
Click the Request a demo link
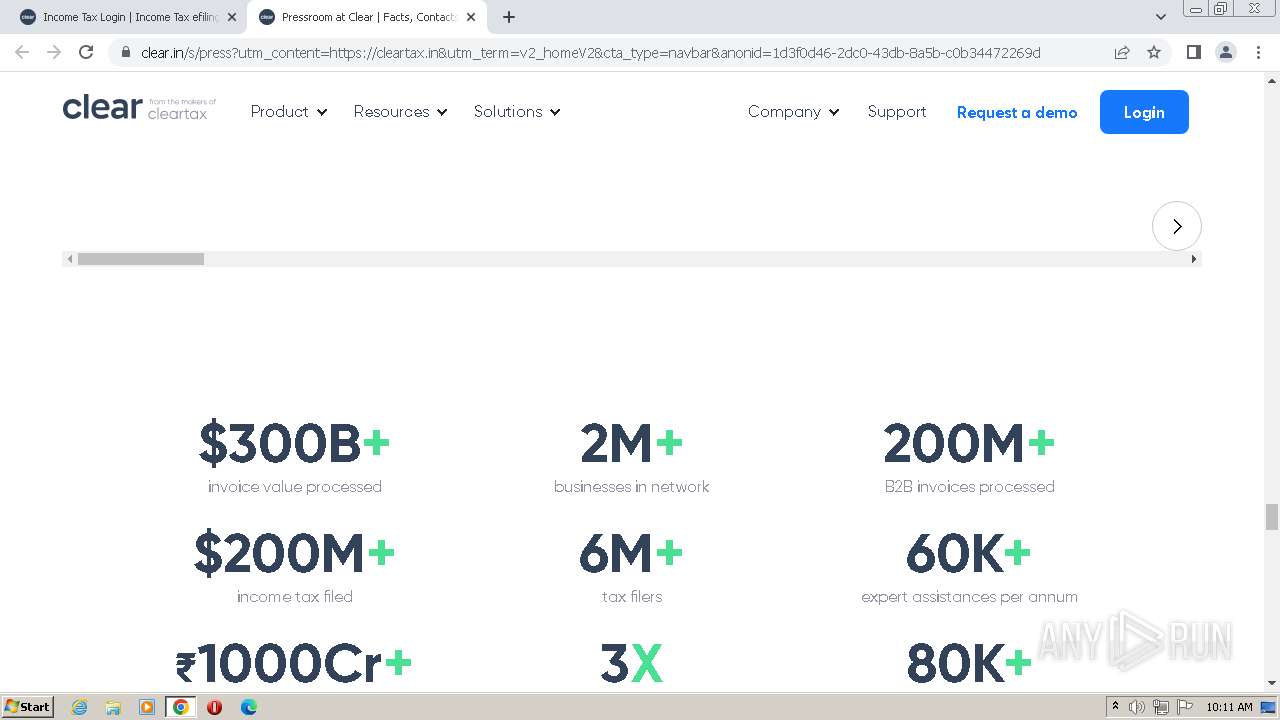click(1017, 112)
